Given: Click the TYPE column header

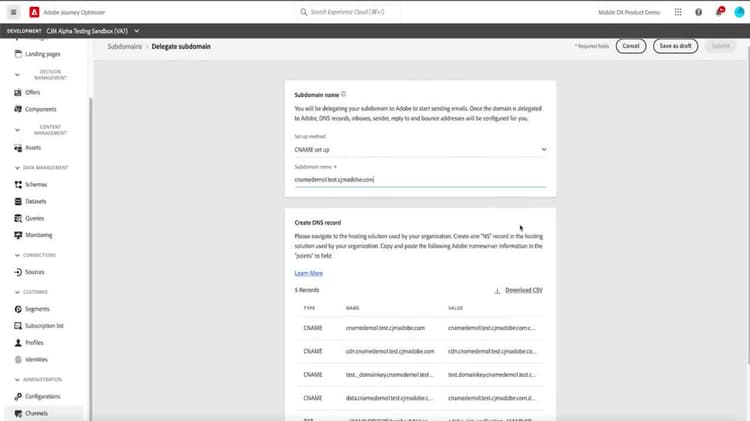Looking at the screenshot, I should (309, 308).
